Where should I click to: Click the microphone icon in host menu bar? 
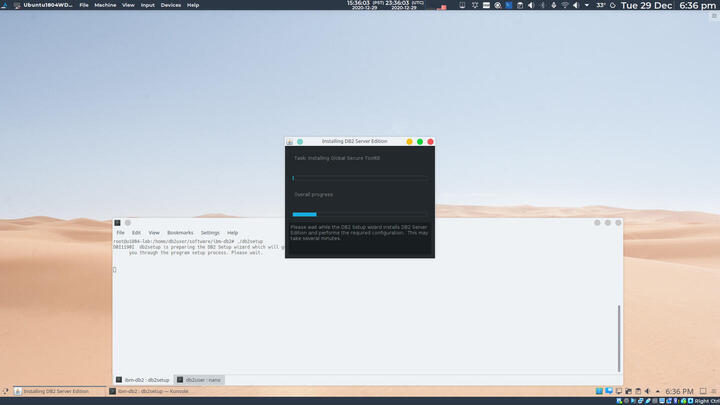(554, 5)
